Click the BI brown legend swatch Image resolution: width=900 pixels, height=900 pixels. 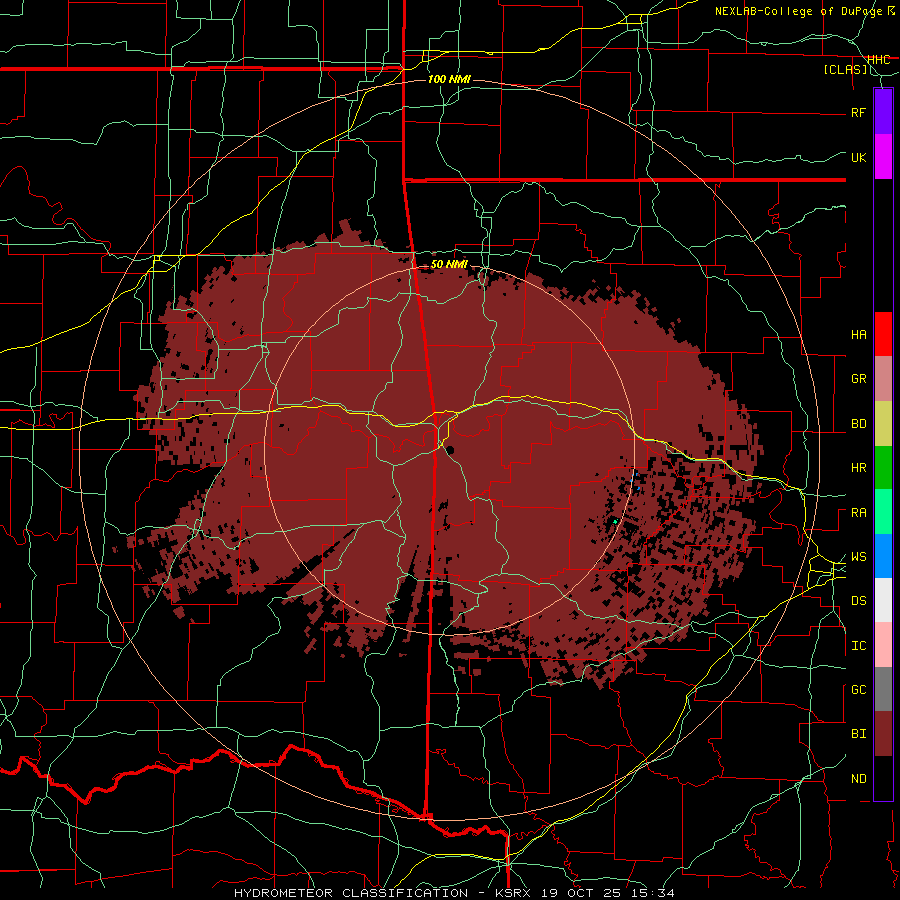pyautogui.click(x=883, y=734)
